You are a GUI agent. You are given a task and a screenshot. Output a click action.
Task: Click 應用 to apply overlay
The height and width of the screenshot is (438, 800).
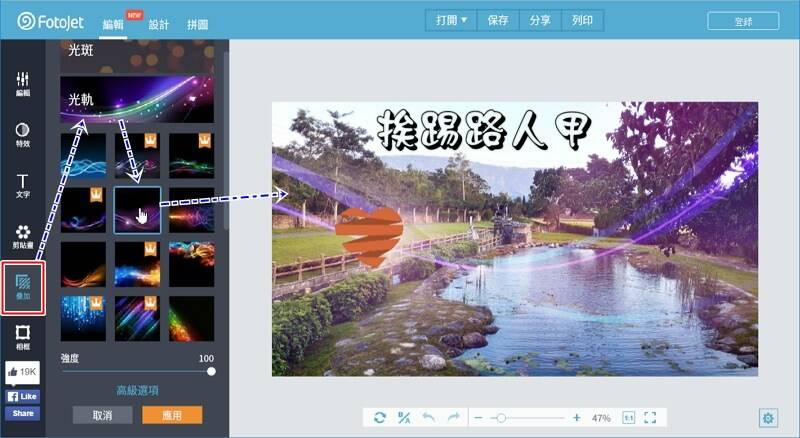click(x=172, y=415)
